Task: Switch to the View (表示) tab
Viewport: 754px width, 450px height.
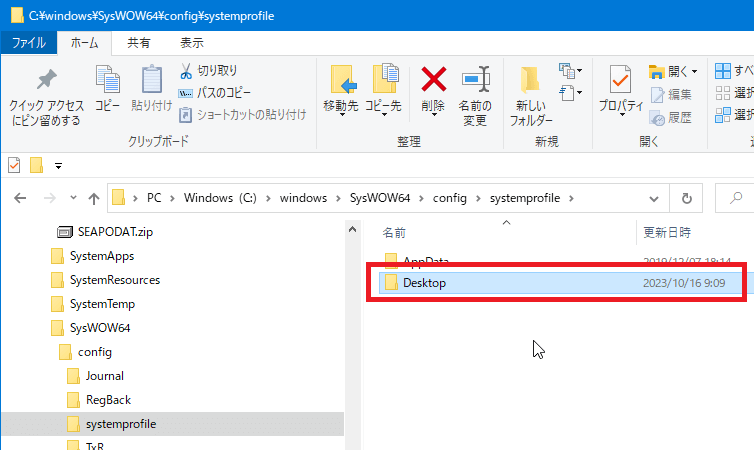Action: (191, 43)
